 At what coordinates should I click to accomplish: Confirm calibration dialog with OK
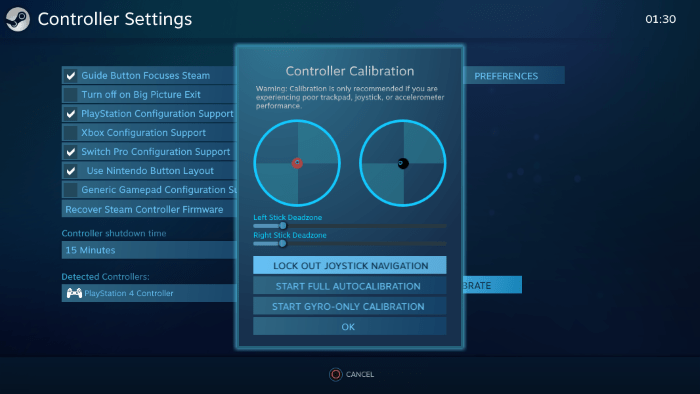[350, 327]
